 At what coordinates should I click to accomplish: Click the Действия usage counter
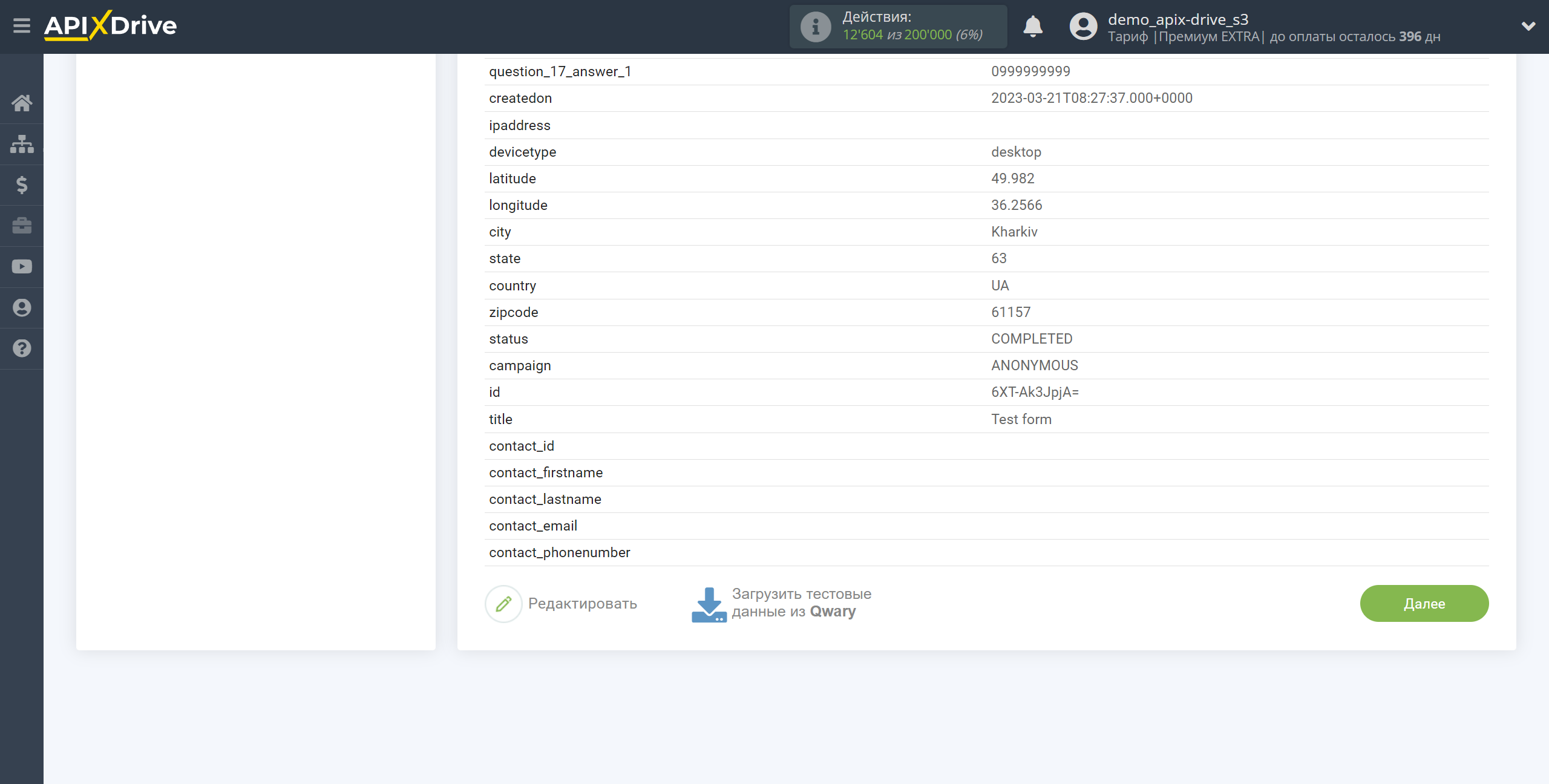click(898, 27)
